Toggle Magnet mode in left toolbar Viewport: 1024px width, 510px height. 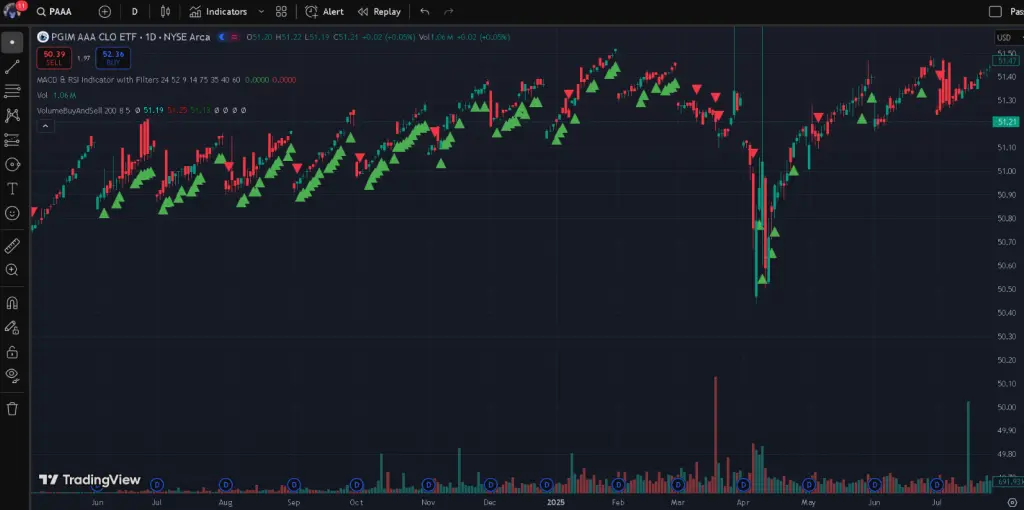click(12, 303)
